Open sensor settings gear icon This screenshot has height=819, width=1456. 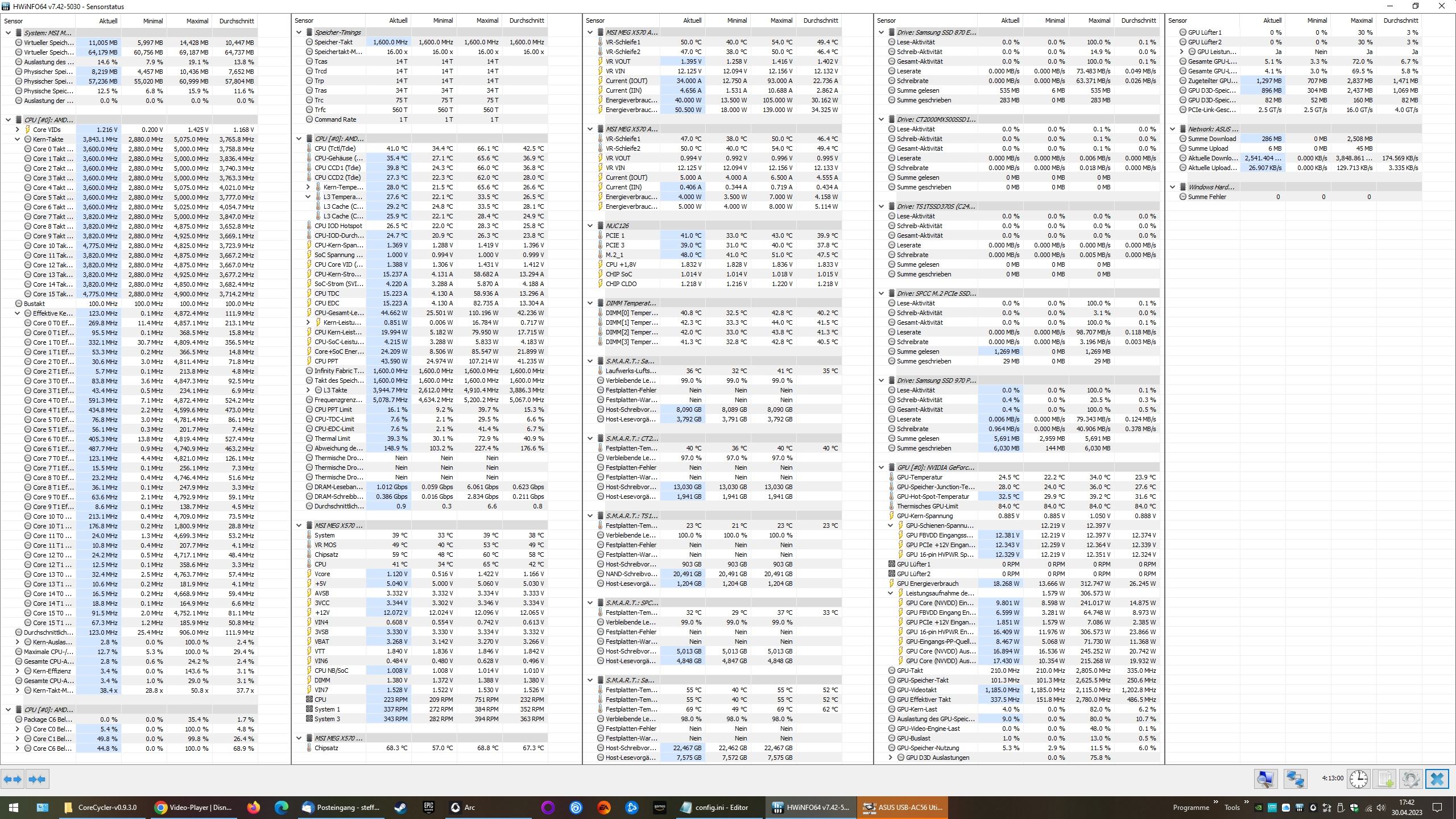[x=1410, y=779]
